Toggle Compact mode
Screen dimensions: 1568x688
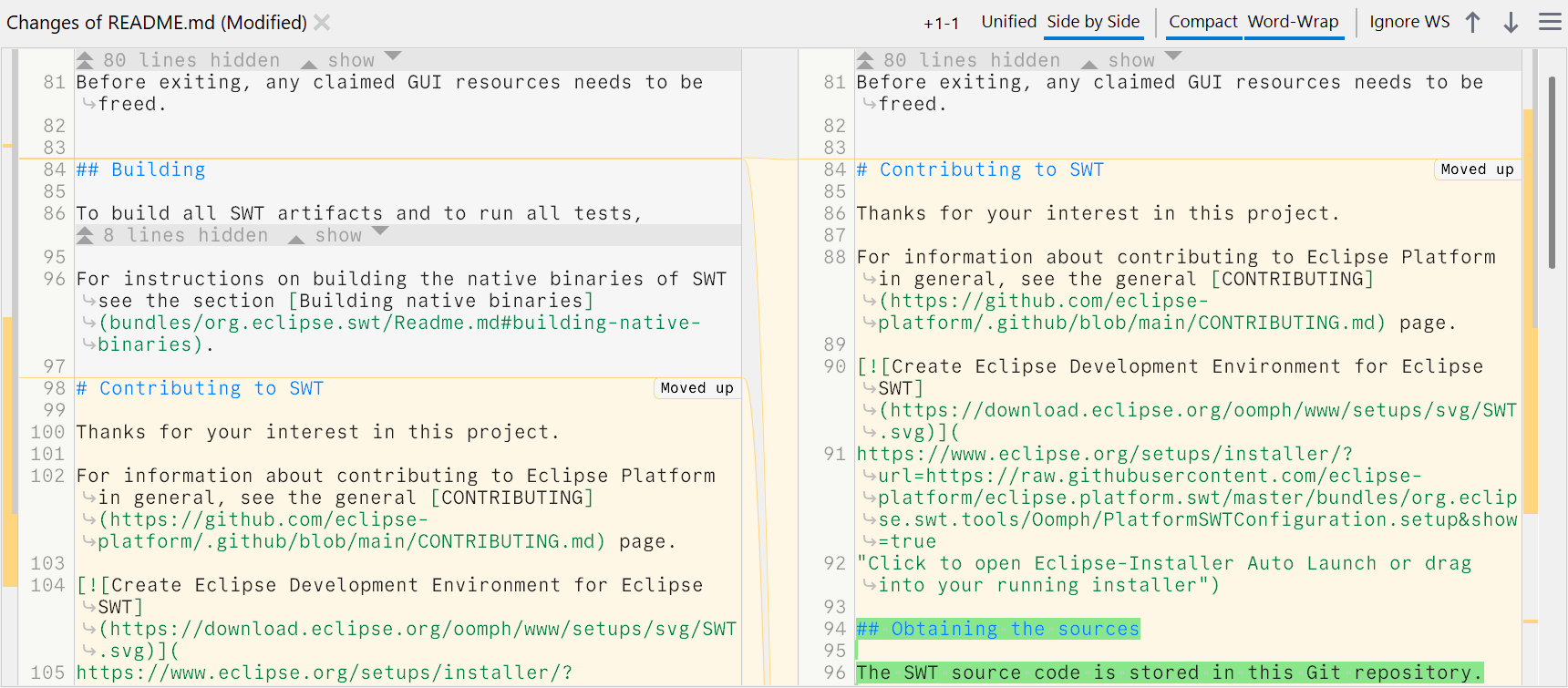click(1203, 22)
